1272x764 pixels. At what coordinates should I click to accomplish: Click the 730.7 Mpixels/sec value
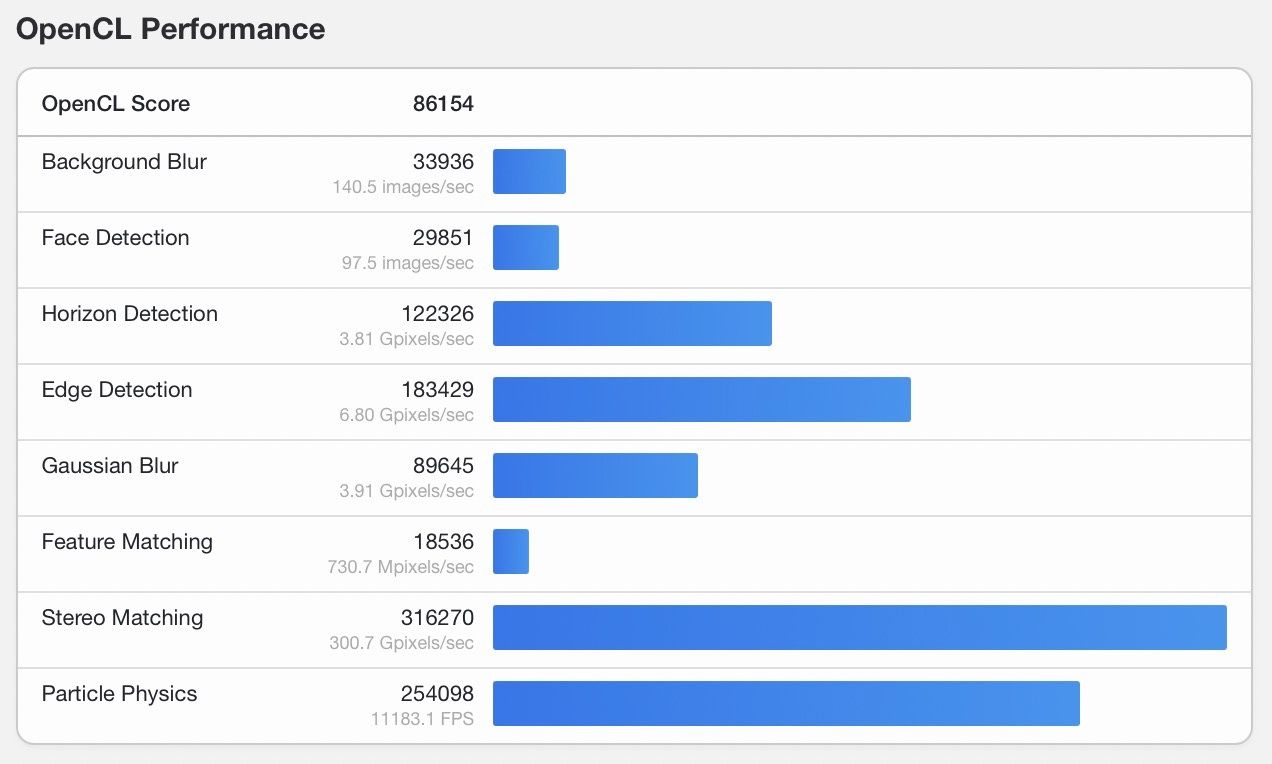[401, 567]
